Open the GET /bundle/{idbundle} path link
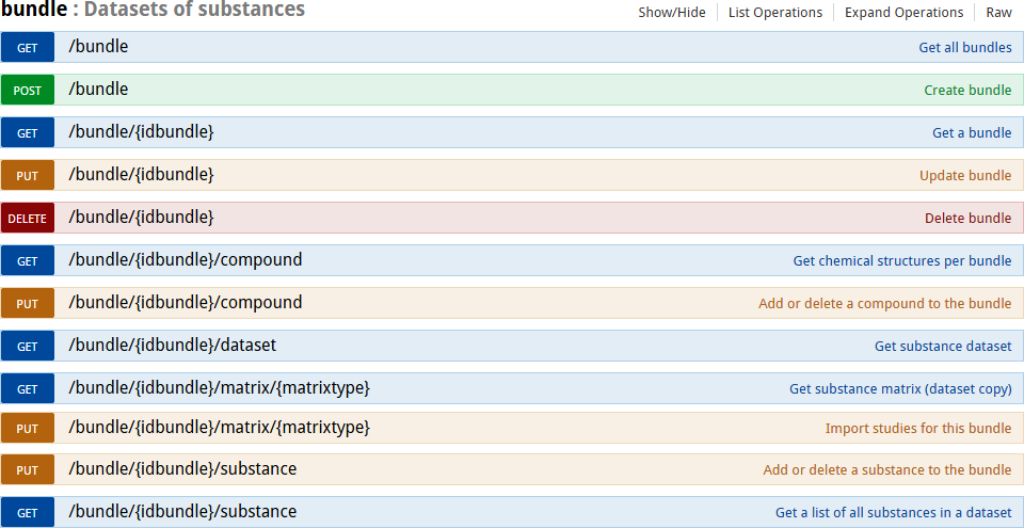 tap(141, 132)
